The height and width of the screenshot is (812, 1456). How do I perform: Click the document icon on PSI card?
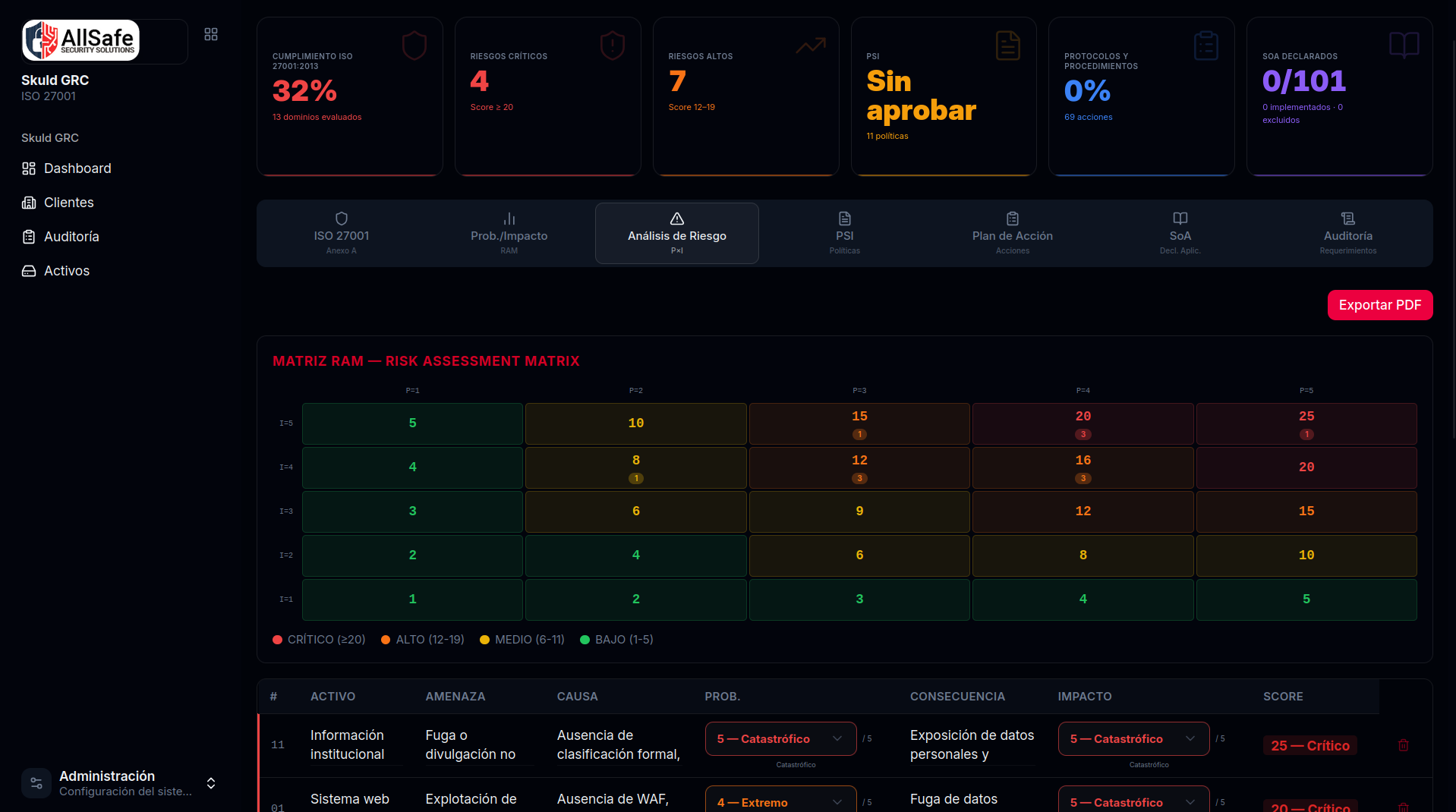[x=1008, y=46]
